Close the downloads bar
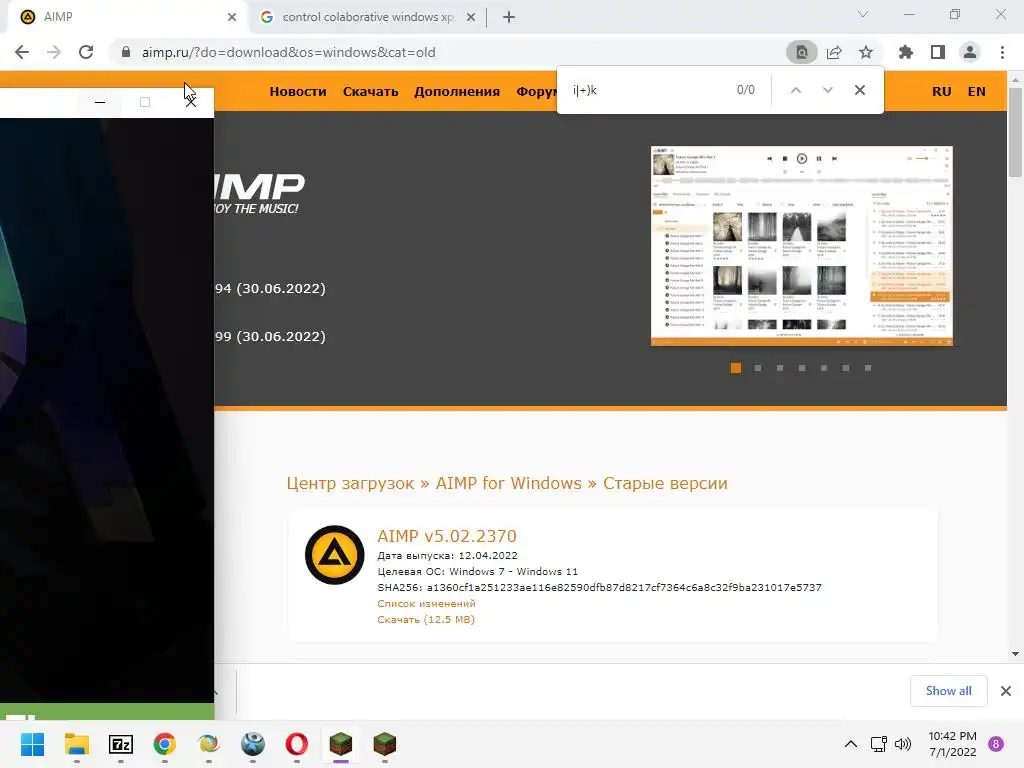Image resolution: width=1024 pixels, height=768 pixels. pos(1006,691)
